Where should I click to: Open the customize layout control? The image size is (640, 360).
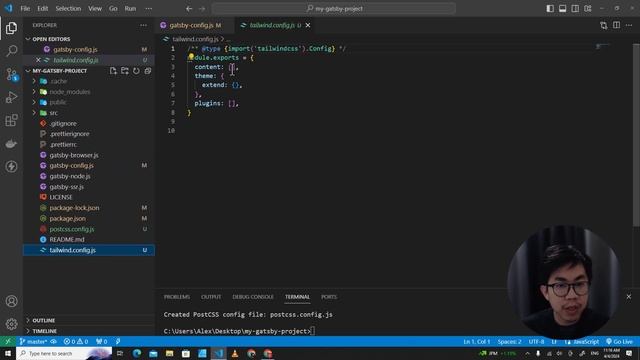point(588,9)
